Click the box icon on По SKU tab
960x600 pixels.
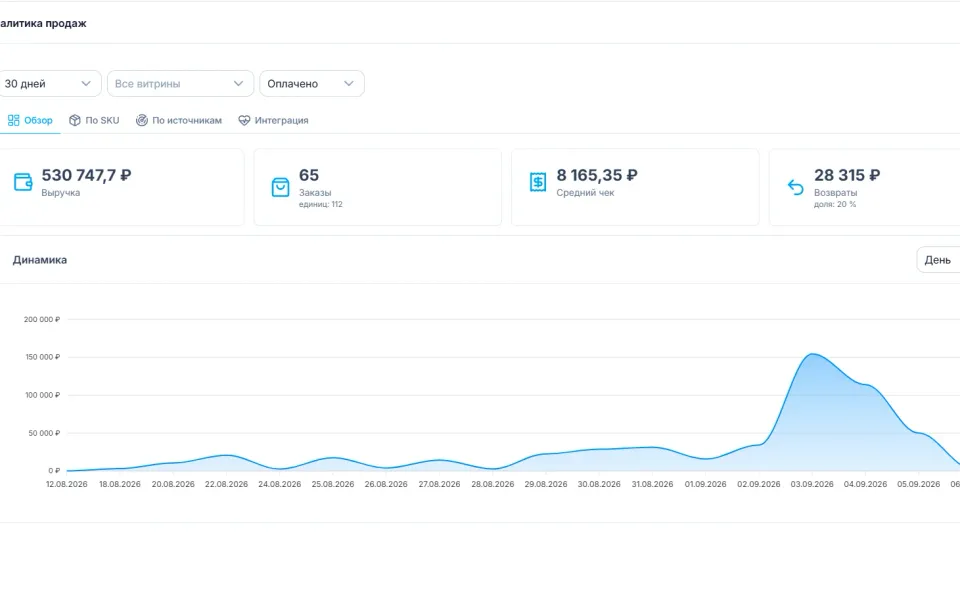pos(75,121)
